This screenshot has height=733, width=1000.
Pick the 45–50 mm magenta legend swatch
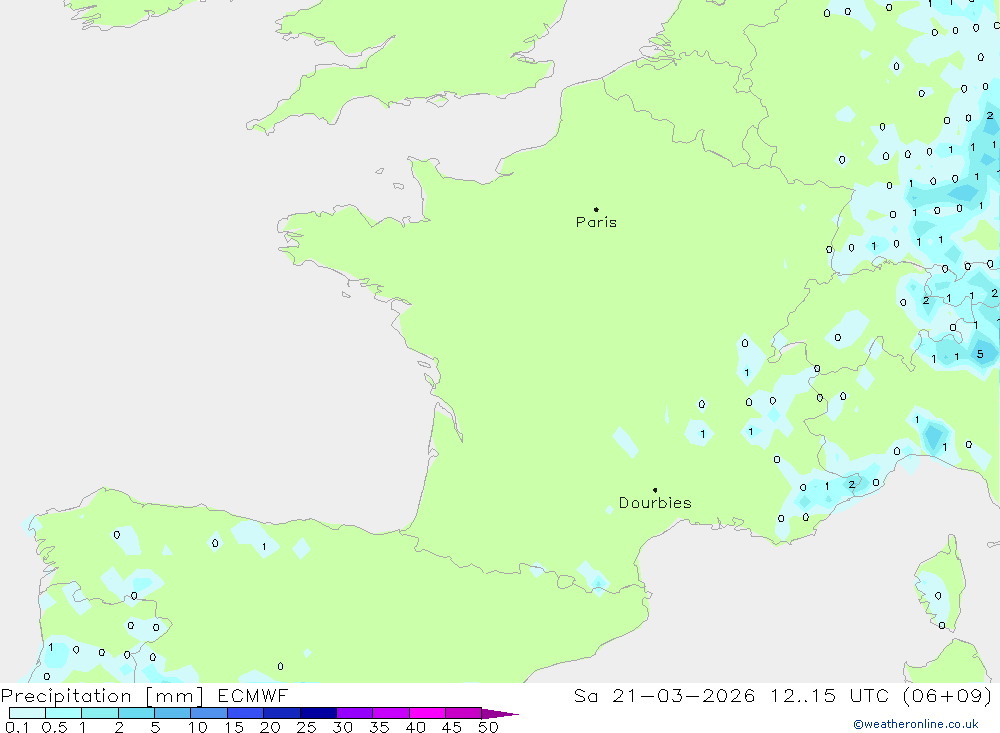pos(463,713)
